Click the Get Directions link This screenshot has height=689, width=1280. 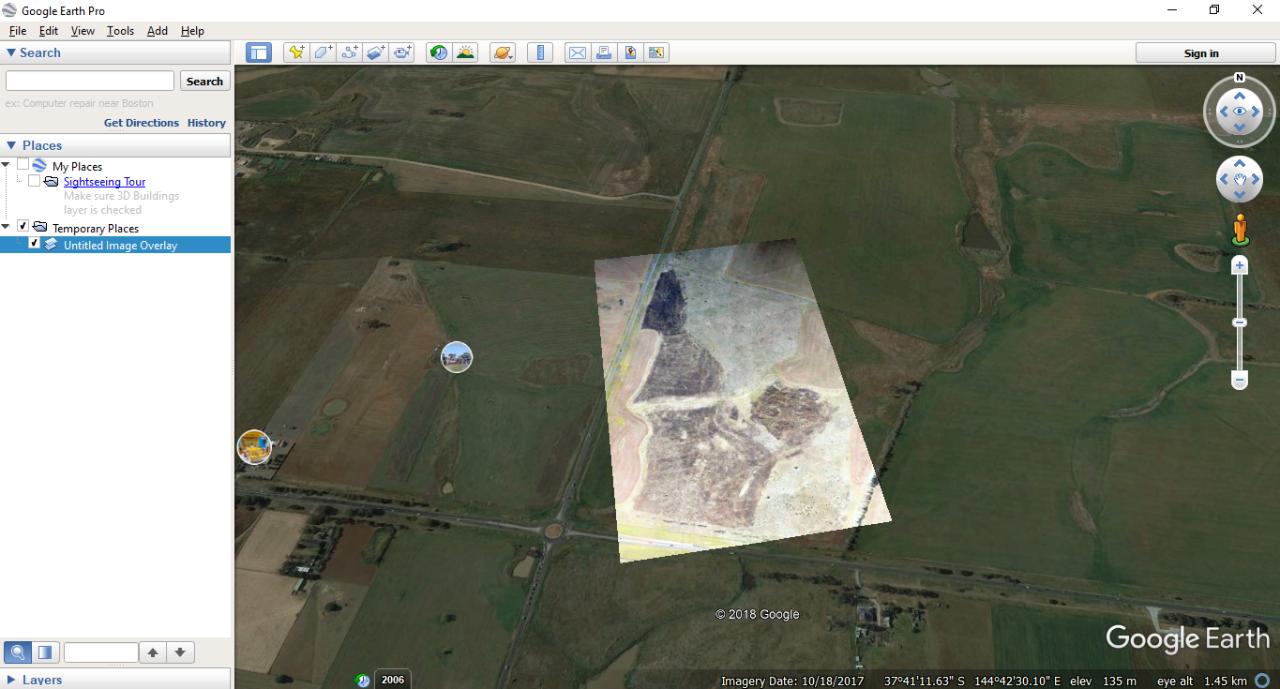click(141, 123)
